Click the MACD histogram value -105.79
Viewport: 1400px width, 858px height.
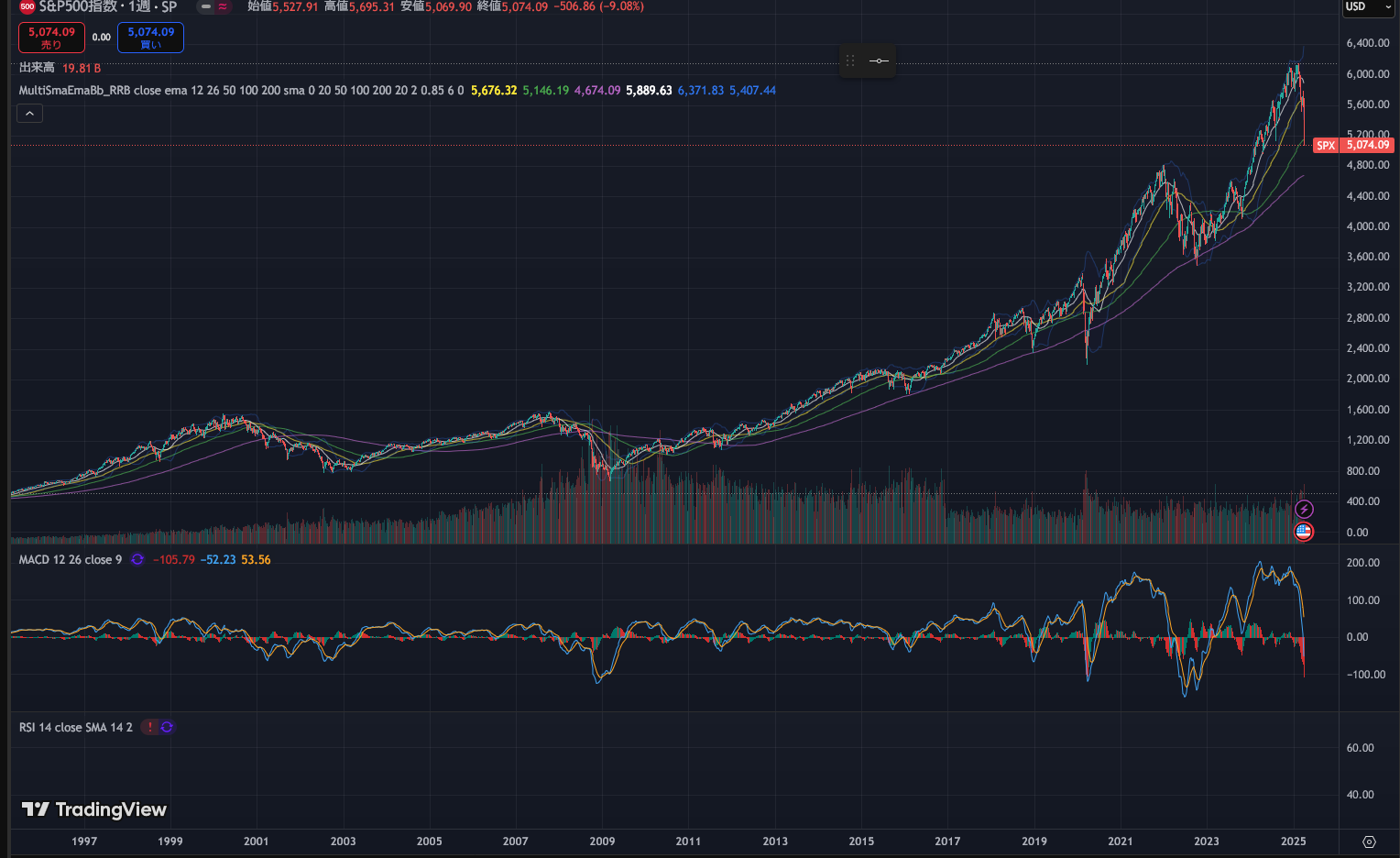point(174,560)
